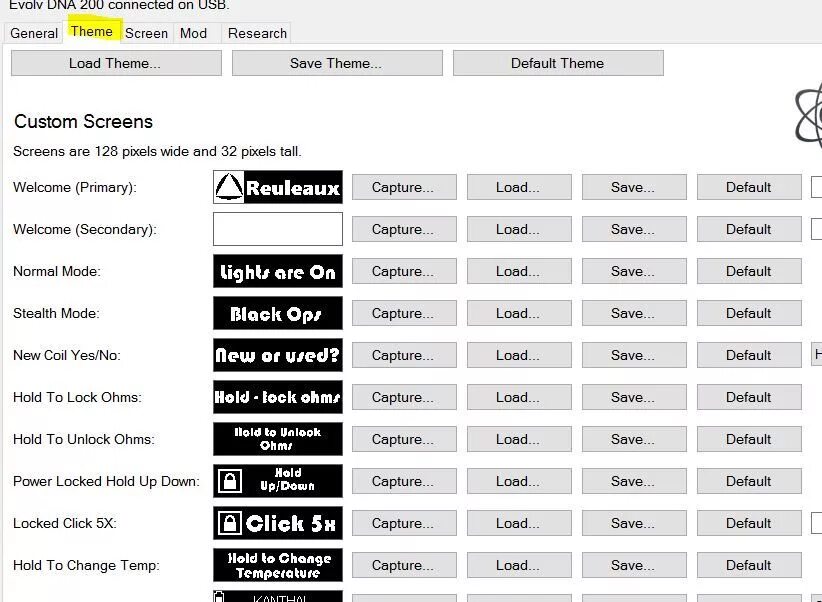This screenshot has width=822, height=602.
Task: Capture screen for Locked Click 5X
Action: click(404, 523)
